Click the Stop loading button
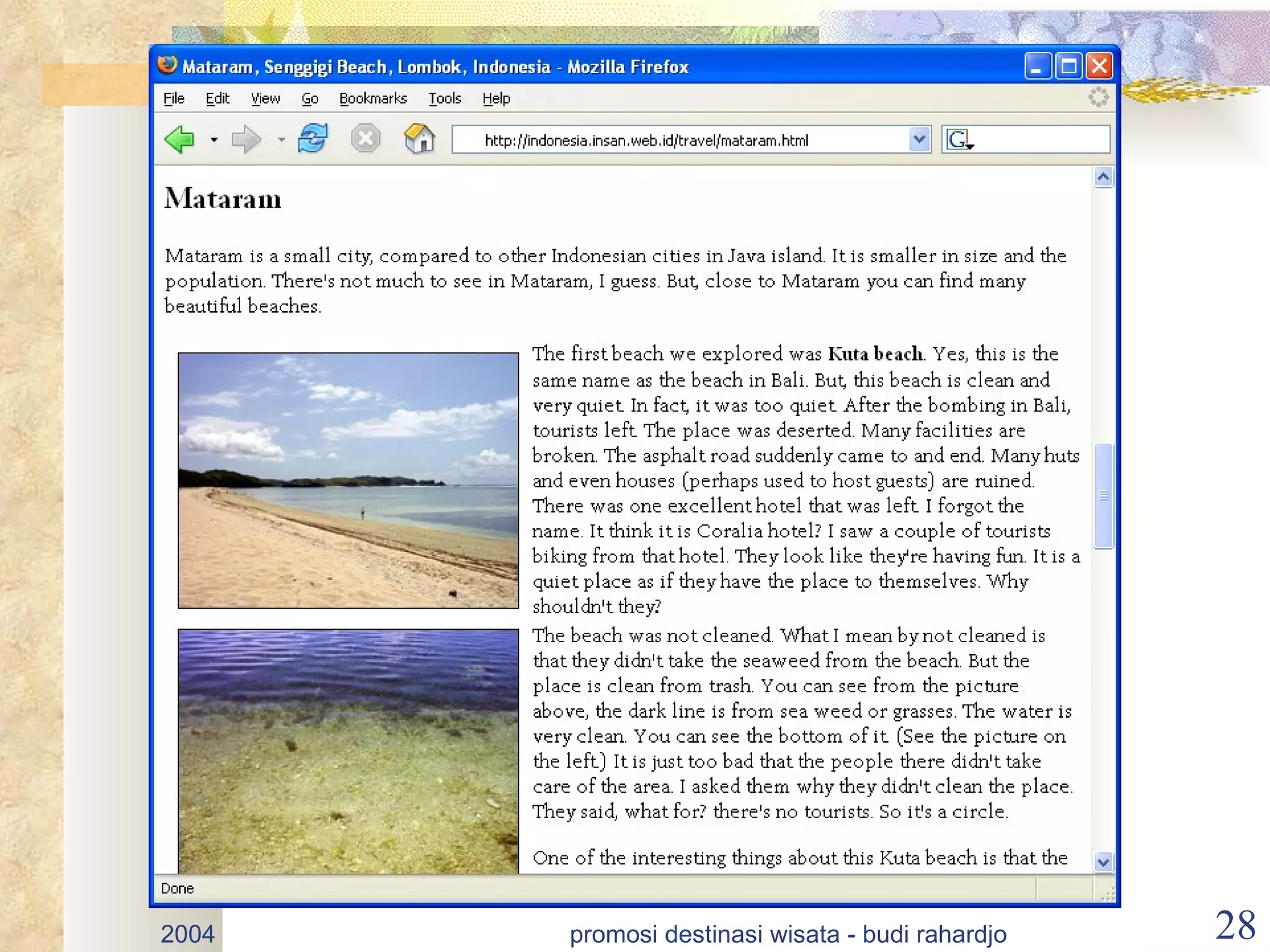 pos(366,138)
